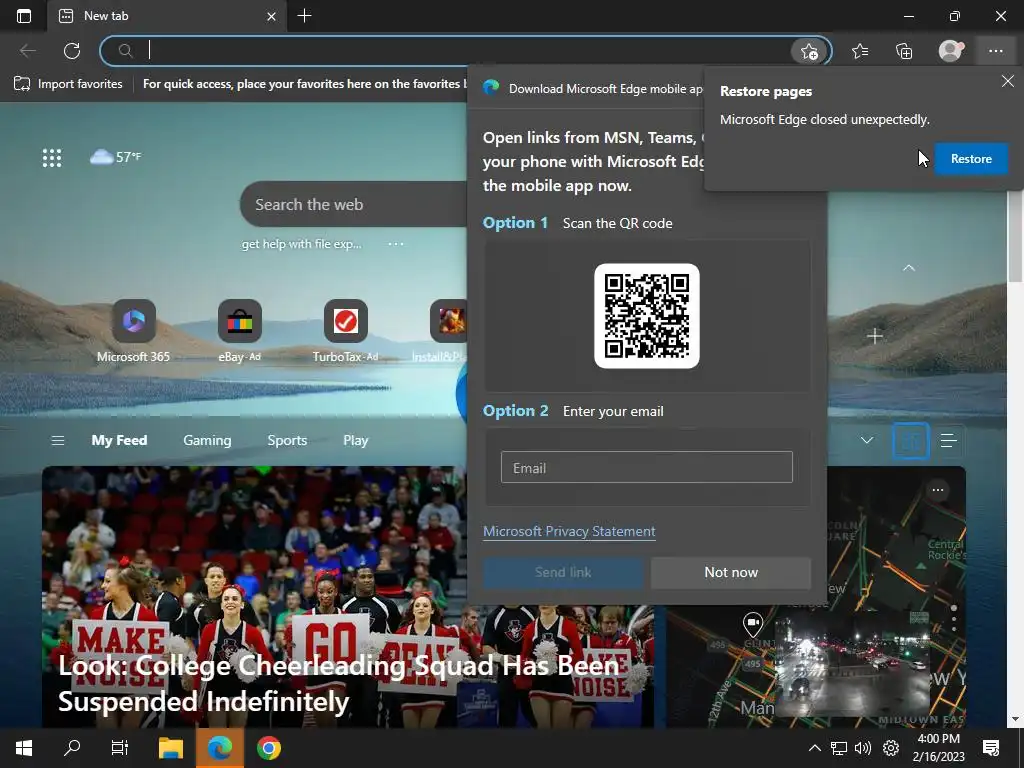The width and height of the screenshot is (1024, 768).
Task: Open the get help with file exp suggestion
Action: coord(301,244)
